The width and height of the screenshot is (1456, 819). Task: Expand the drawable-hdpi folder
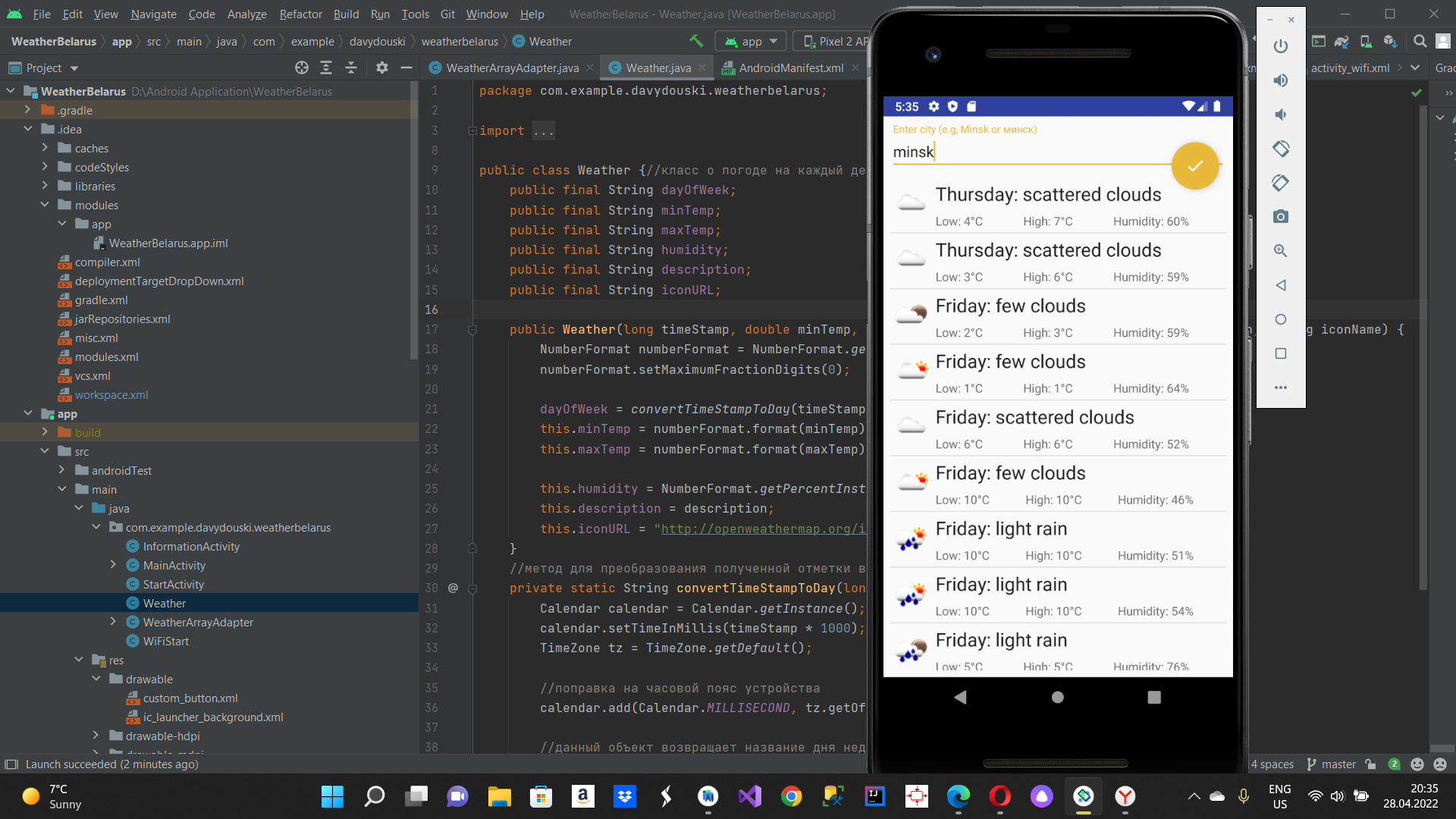[x=96, y=736]
